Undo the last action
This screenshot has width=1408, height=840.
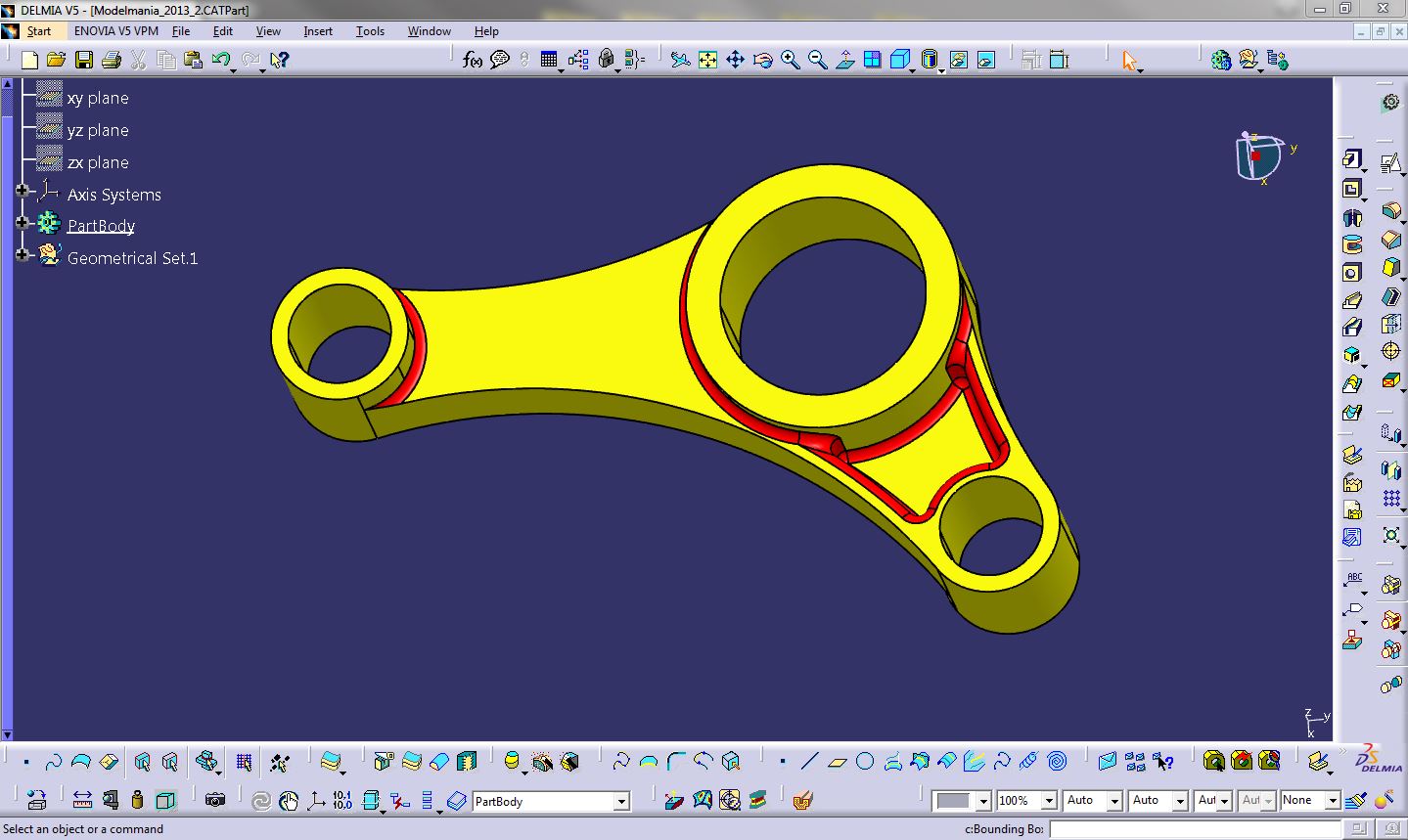220,60
